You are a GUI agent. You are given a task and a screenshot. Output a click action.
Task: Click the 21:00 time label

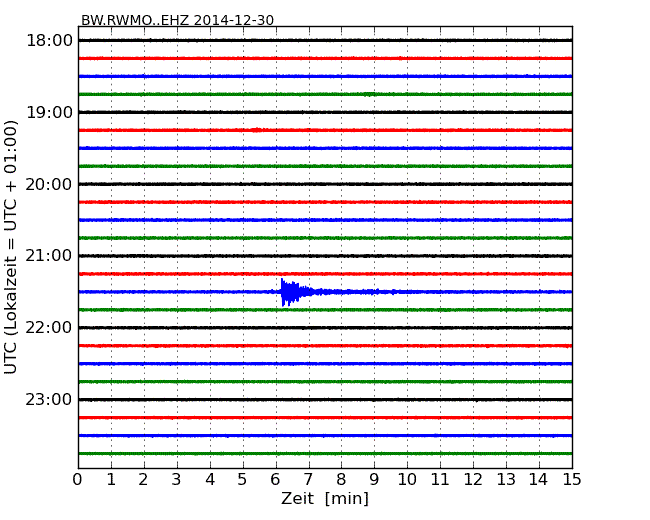tap(49, 256)
